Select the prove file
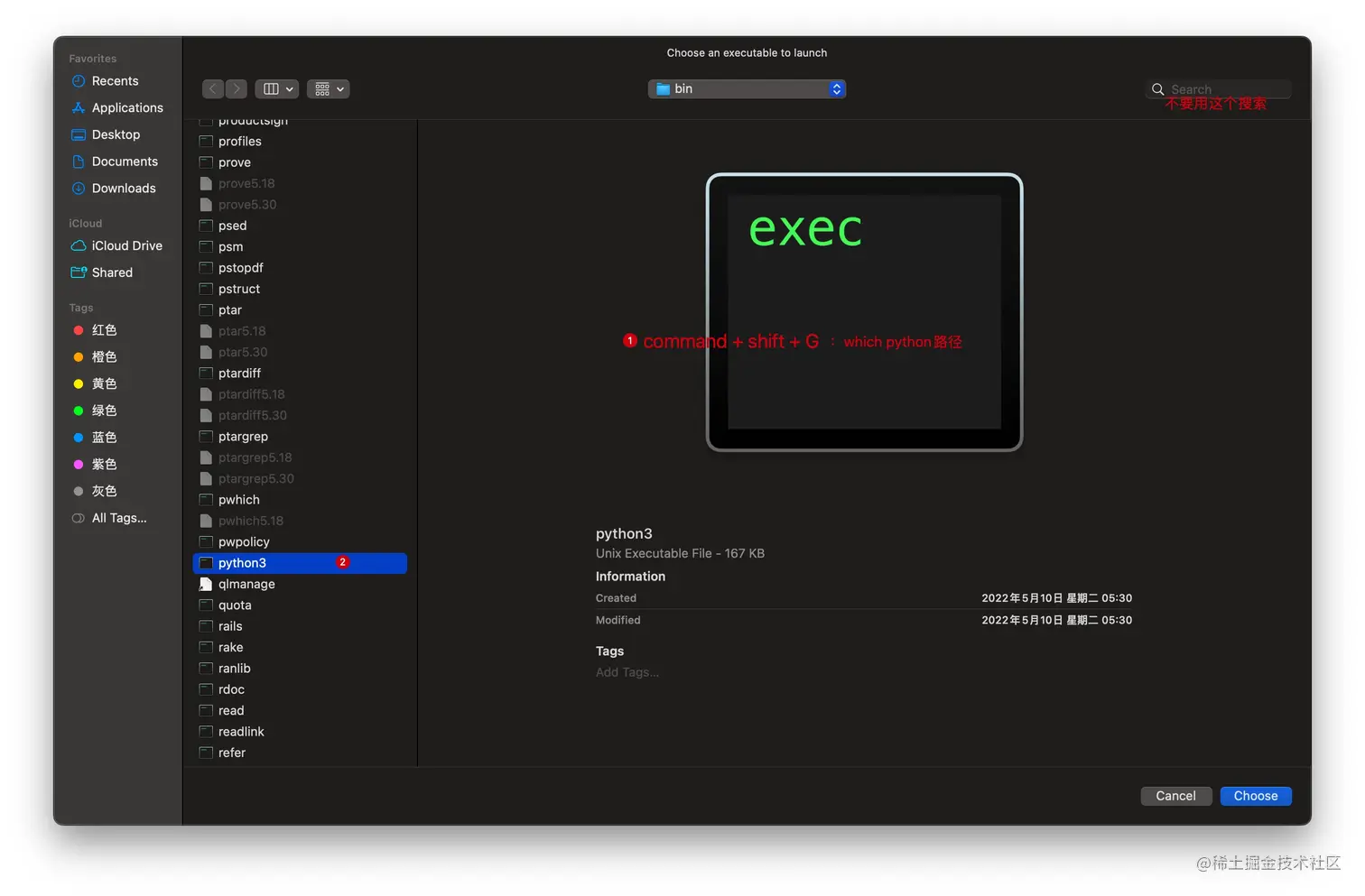The width and height of the screenshot is (1365, 896). 300,162
